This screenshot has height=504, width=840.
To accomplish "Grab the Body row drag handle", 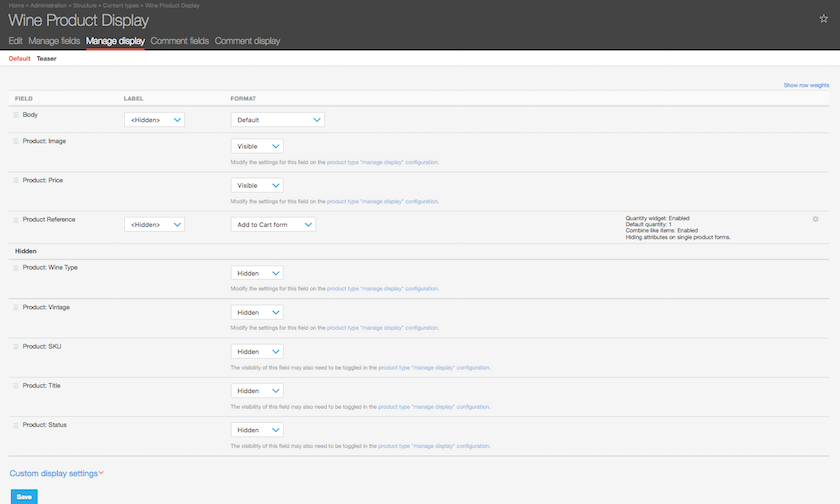I will [x=16, y=116].
